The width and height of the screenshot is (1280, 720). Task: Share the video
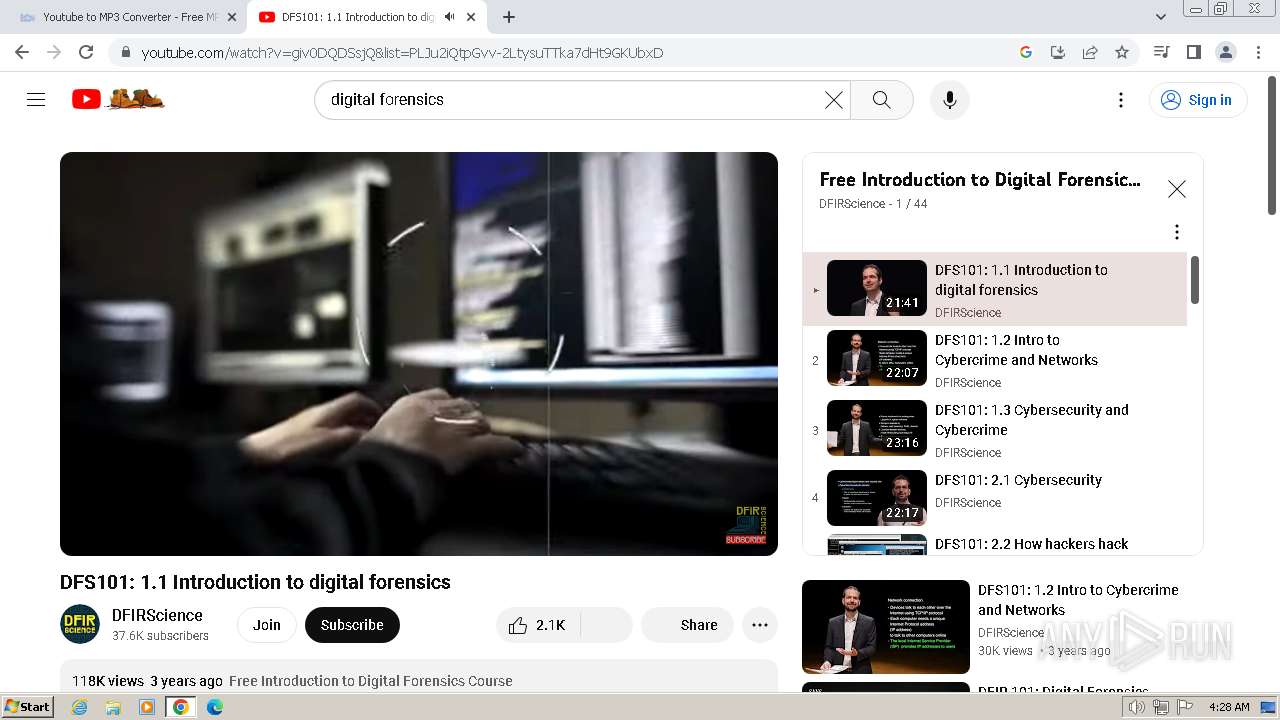pyautogui.click(x=687, y=625)
